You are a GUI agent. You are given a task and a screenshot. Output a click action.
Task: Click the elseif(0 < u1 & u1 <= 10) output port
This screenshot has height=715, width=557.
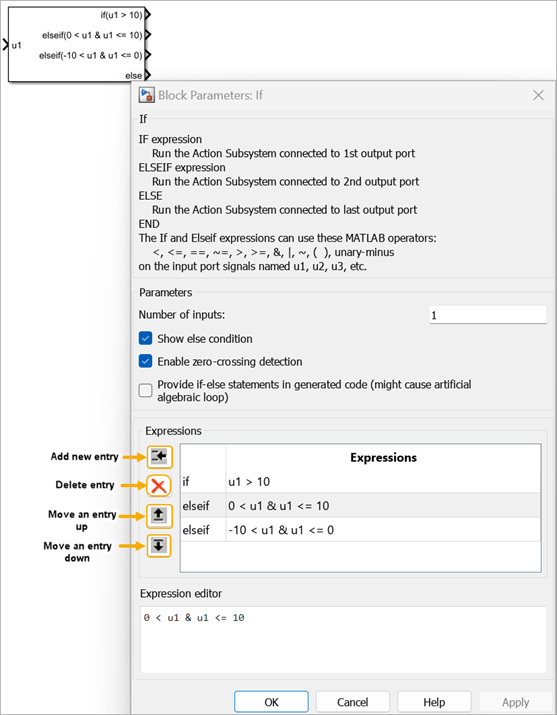(x=148, y=35)
